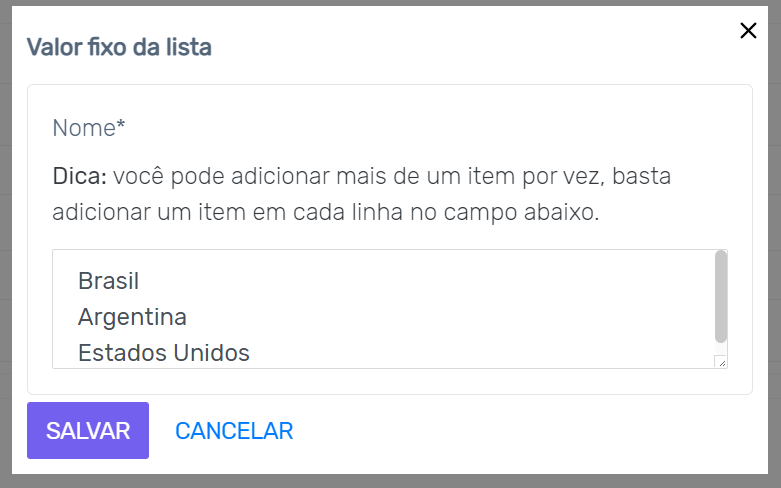This screenshot has height=488, width=781.
Task: Place cursor on the Argentina line
Action: [132, 317]
